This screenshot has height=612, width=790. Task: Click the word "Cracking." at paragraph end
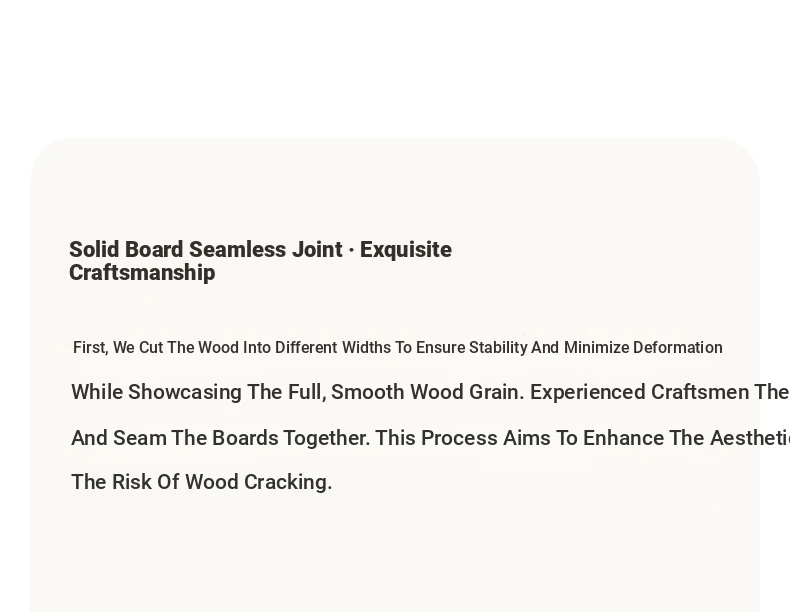288,482
